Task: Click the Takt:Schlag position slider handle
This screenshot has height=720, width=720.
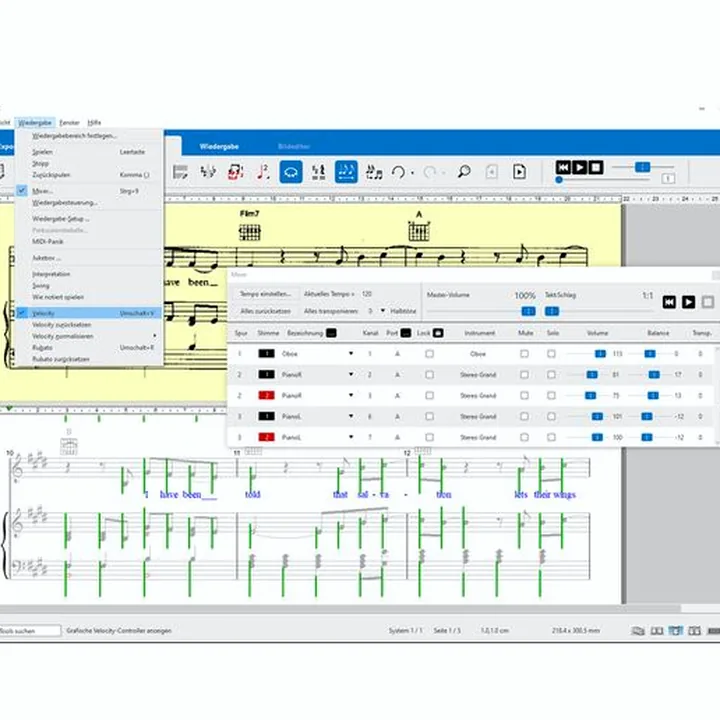Action: [x=551, y=311]
